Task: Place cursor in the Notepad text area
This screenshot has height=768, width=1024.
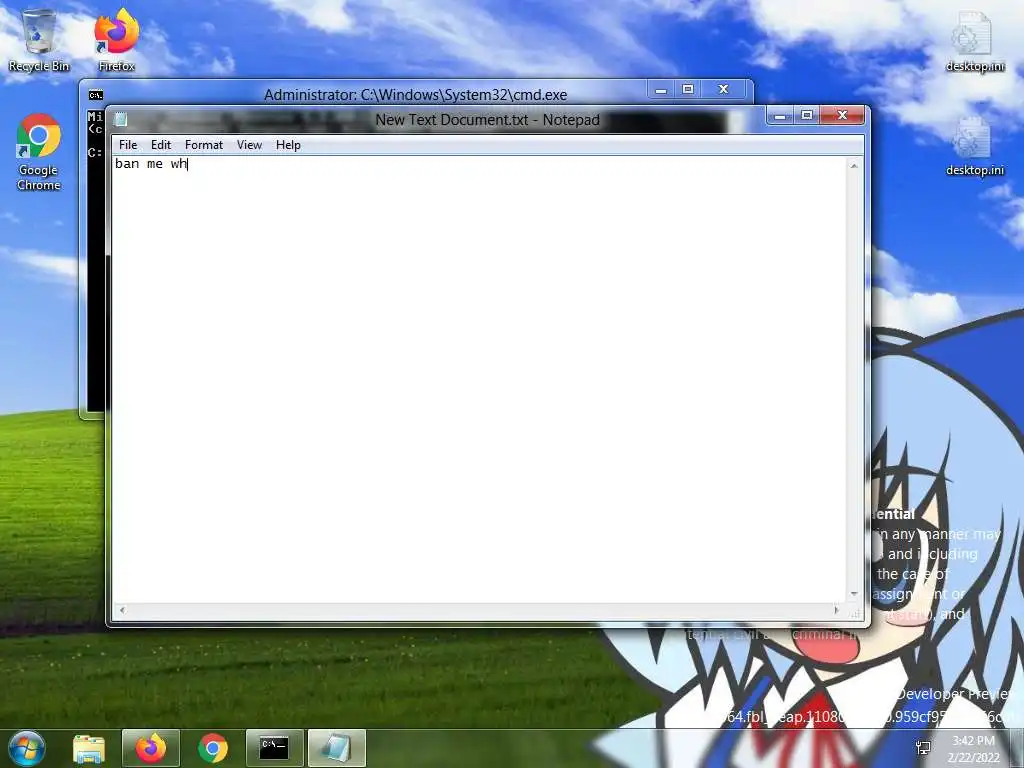Action: pos(480,380)
